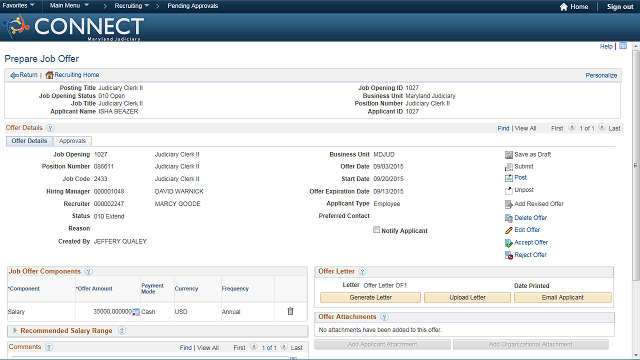Click hiring manager name DAVID WARNICK
640x360 pixels.
pyautogui.click(x=179, y=191)
